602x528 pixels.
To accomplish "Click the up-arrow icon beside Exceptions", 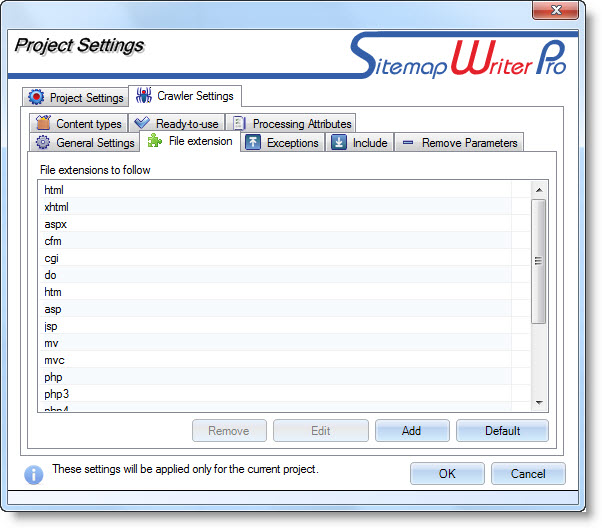I will 253,142.
